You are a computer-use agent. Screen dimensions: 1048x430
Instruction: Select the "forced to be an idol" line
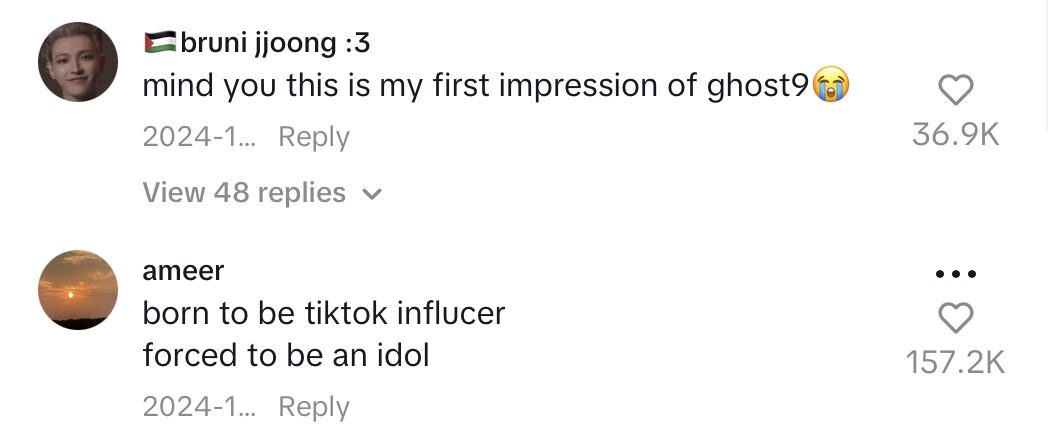(285, 355)
